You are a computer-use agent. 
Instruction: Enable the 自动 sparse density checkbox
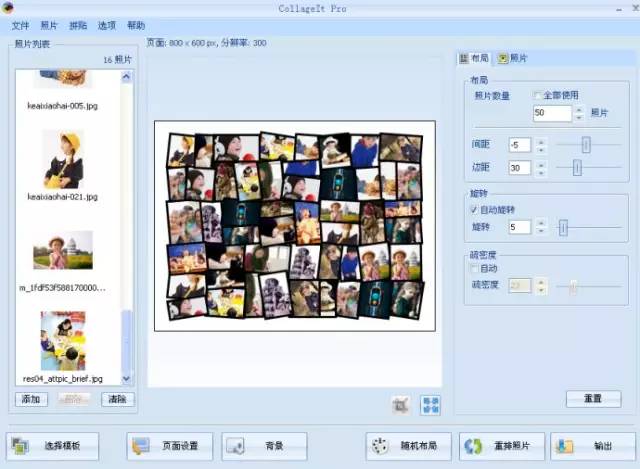tap(474, 268)
